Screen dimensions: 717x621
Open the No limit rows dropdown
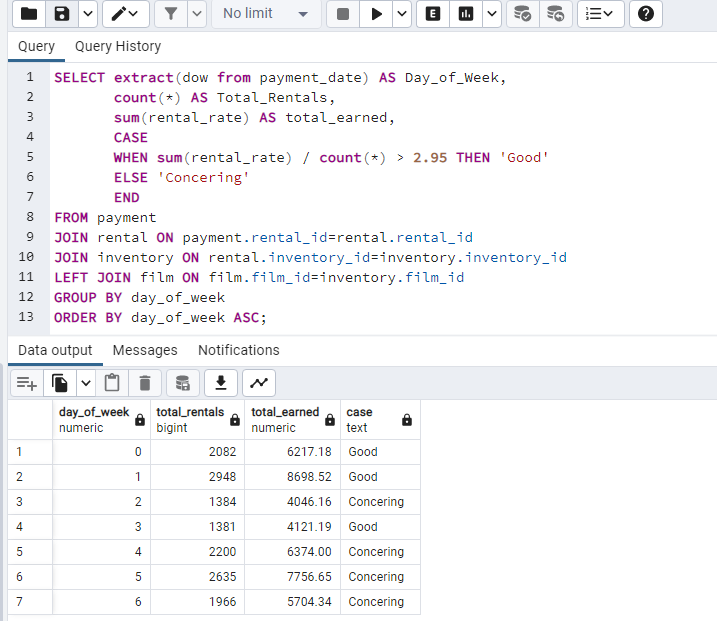point(266,14)
